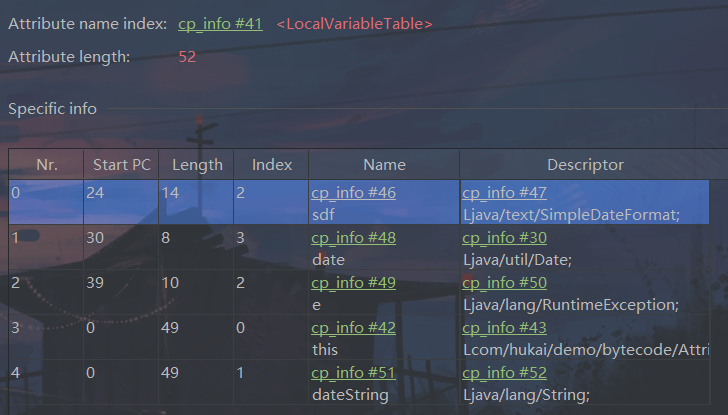Select row 1 with Start PC 30
Screen dimensions: 728x415
[120, 247]
